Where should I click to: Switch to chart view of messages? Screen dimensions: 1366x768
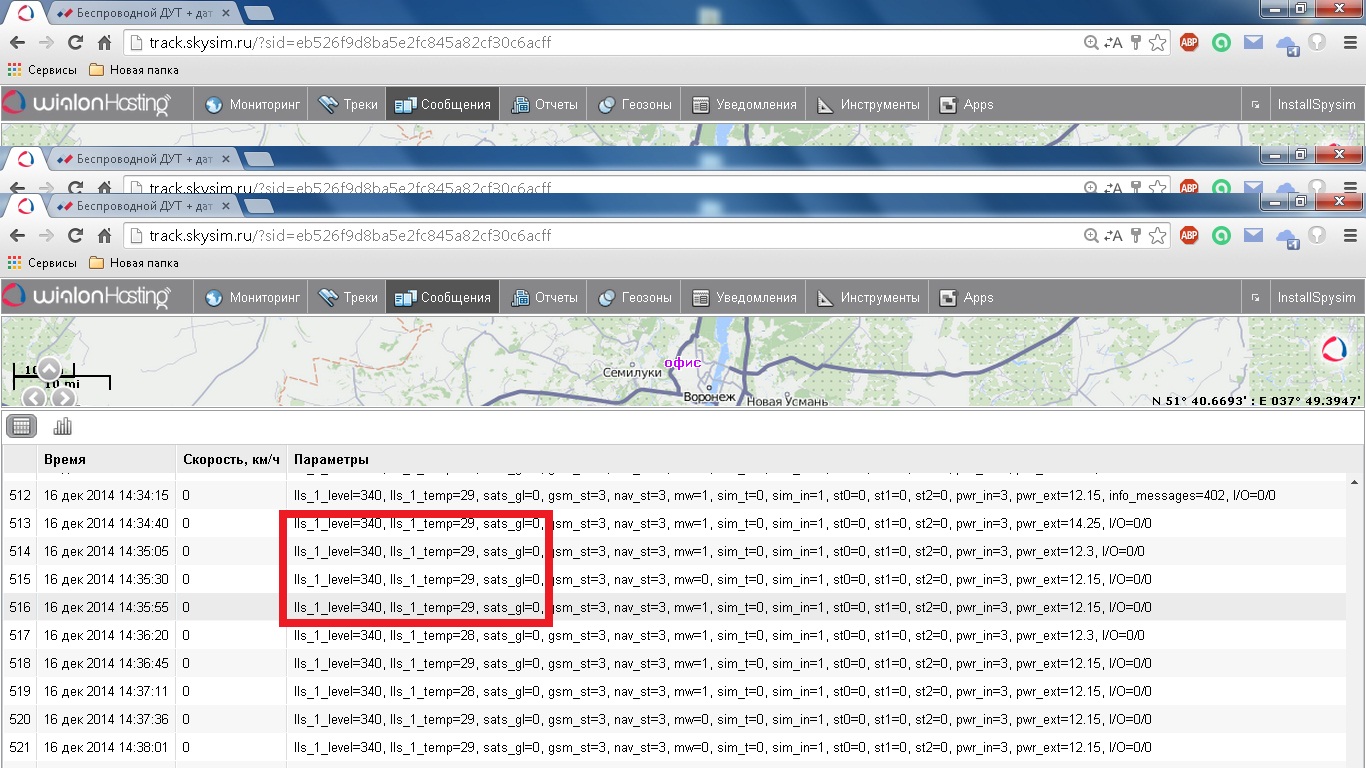tap(62, 427)
